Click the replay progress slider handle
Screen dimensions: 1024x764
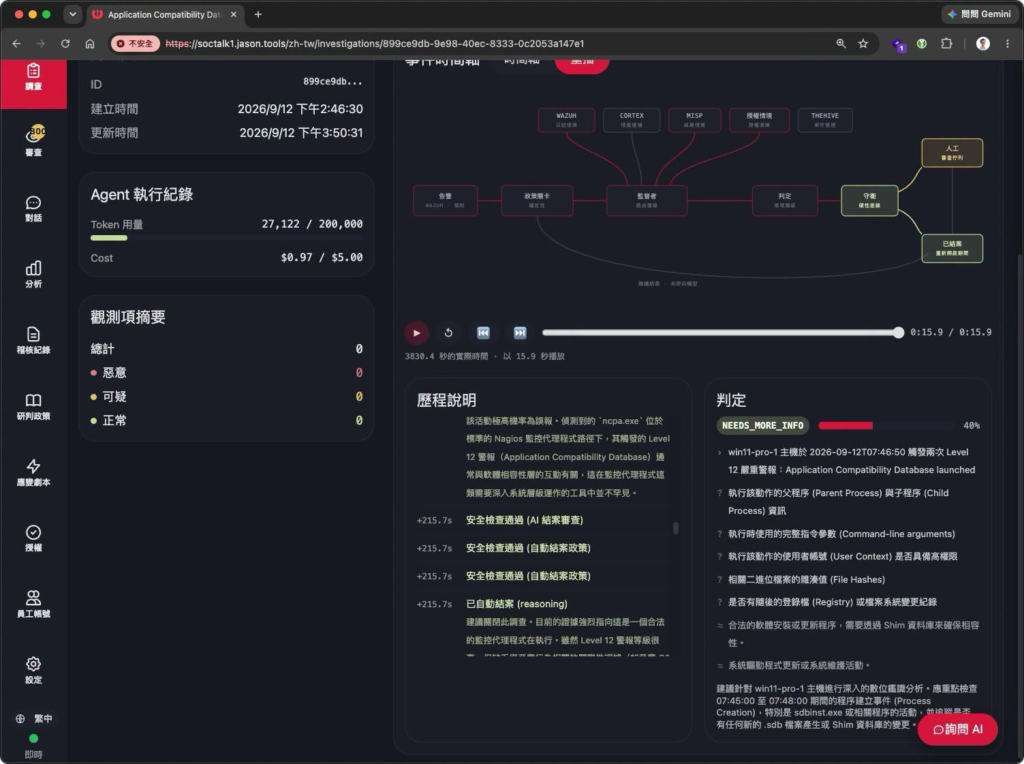tap(899, 332)
